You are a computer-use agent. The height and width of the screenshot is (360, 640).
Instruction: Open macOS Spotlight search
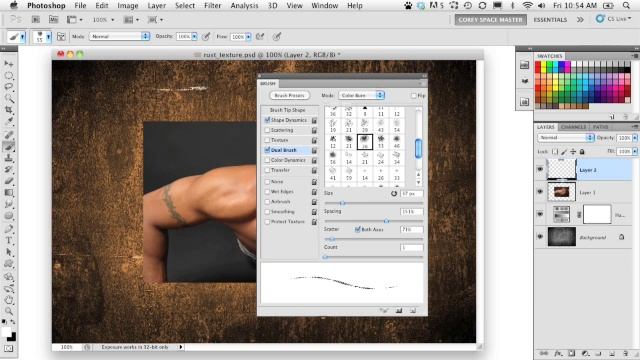pos(626,6)
